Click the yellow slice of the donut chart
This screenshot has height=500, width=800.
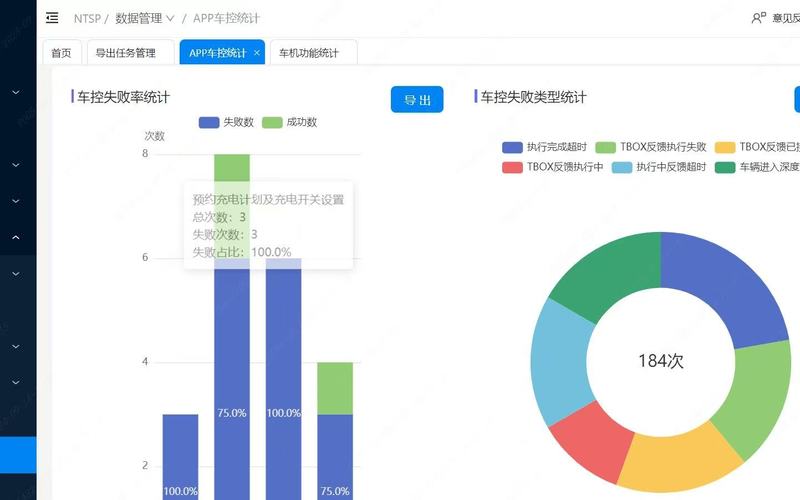coord(679,459)
